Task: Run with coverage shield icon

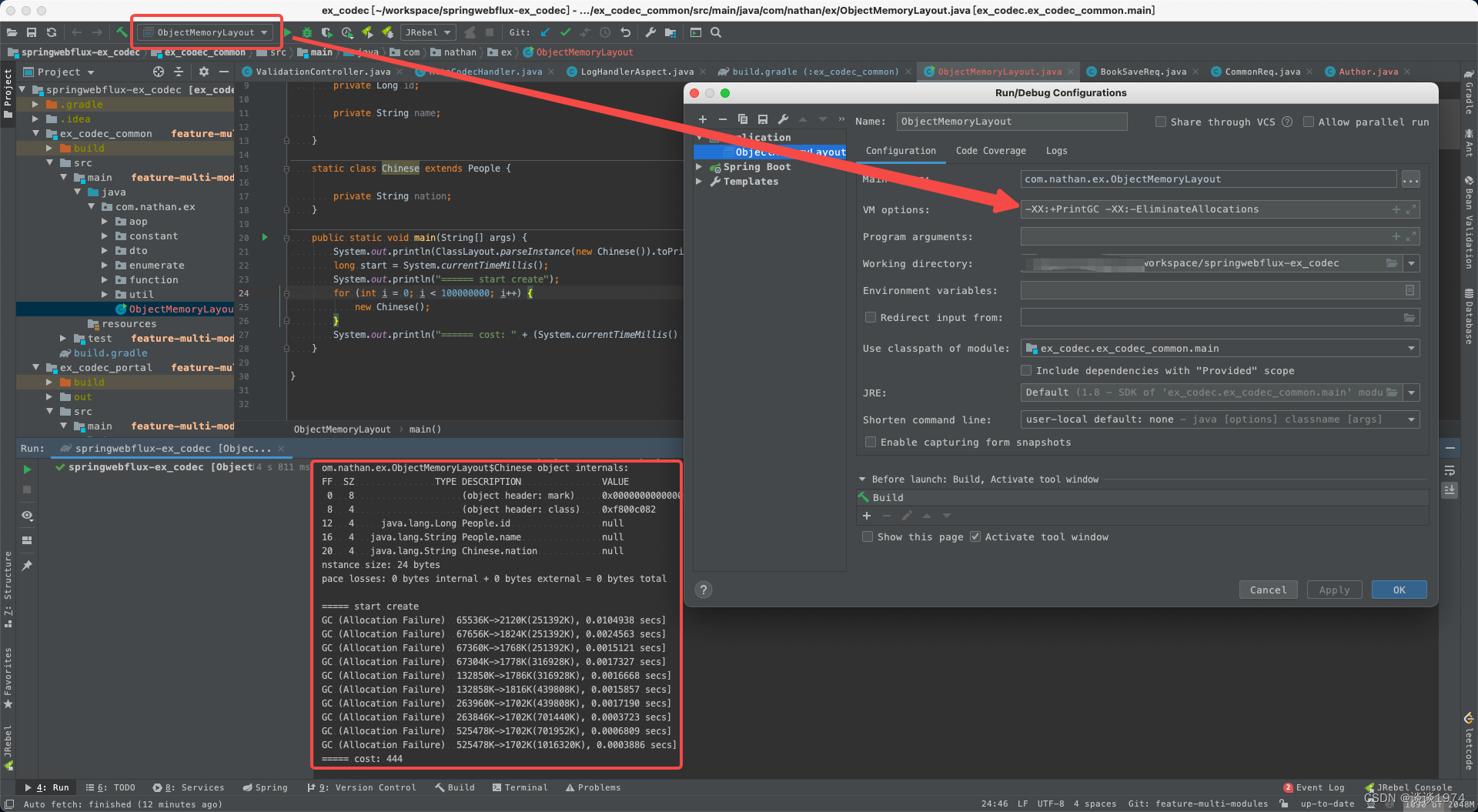Action: point(327,32)
